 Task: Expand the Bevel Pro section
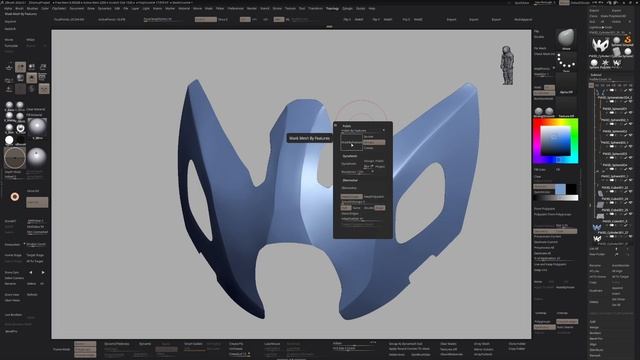[596, 339]
